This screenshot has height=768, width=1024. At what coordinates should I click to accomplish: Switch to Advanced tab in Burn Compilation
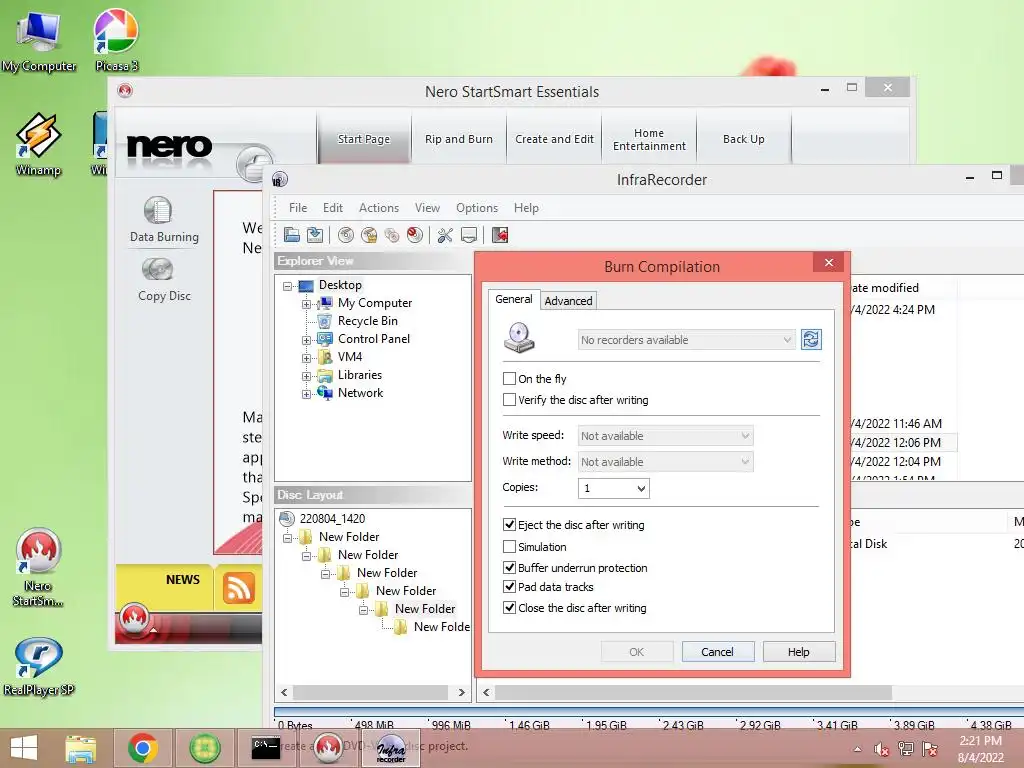click(568, 300)
